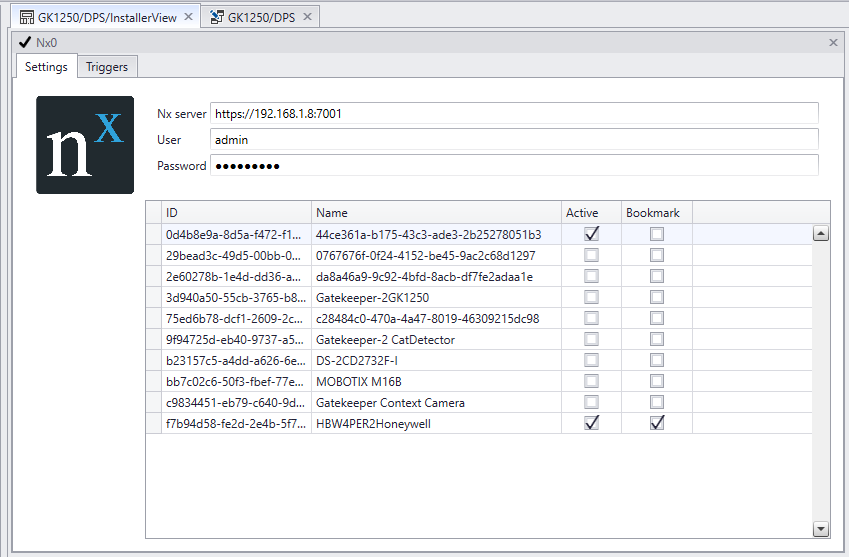Image resolution: width=849 pixels, height=557 pixels.
Task: Select ID cell 75ed6b78-dcf1-2609-2c...
Action: tap(236, 319)
